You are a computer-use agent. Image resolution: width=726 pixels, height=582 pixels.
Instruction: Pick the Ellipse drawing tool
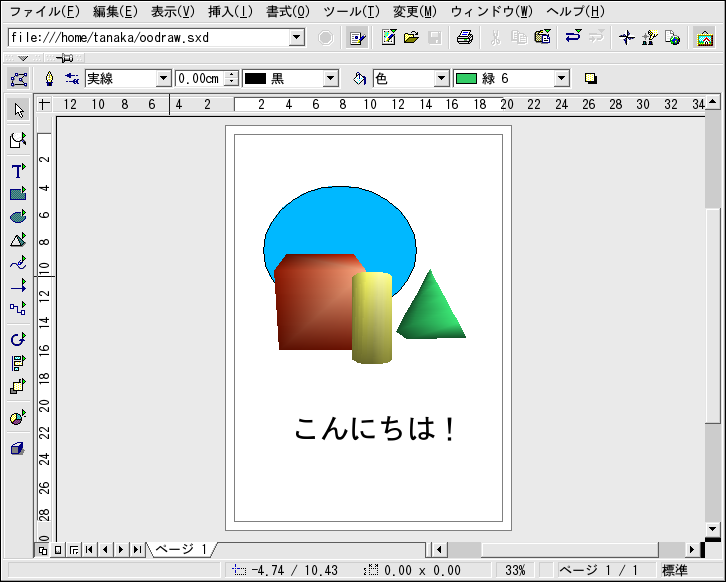coord(18,217)
